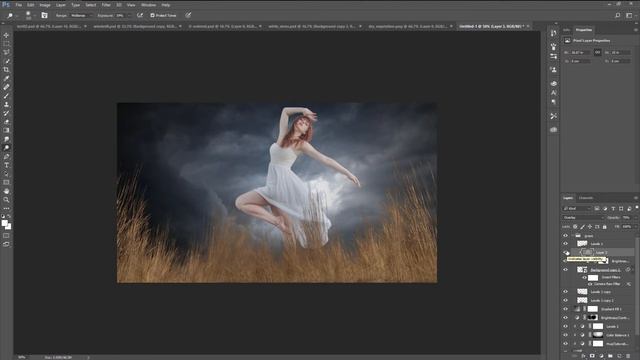Open the Dodge tool preset picker

12,15
